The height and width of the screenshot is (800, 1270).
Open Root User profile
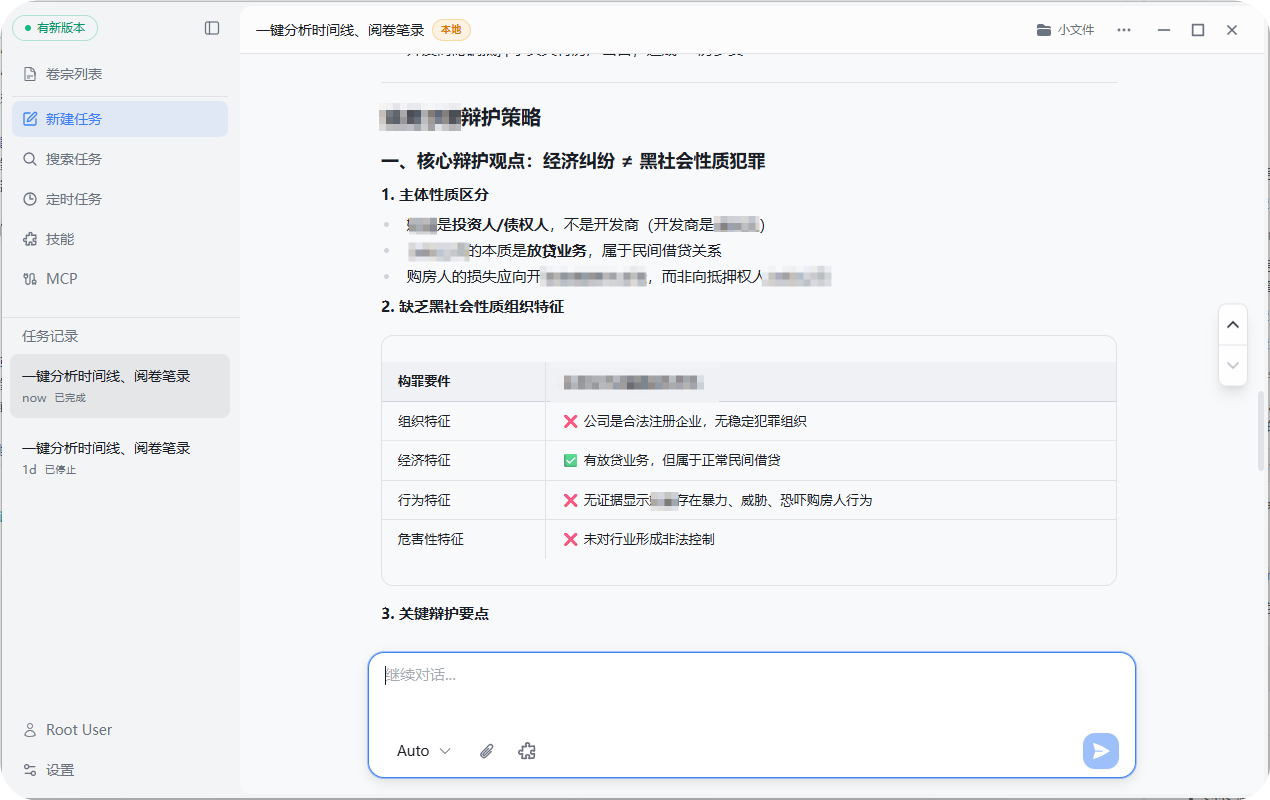[78, 730]
